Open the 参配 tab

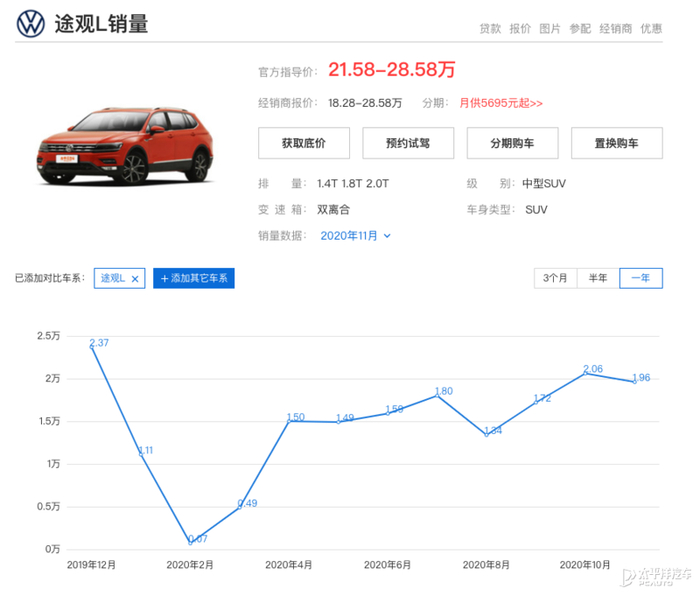(580, 29)
